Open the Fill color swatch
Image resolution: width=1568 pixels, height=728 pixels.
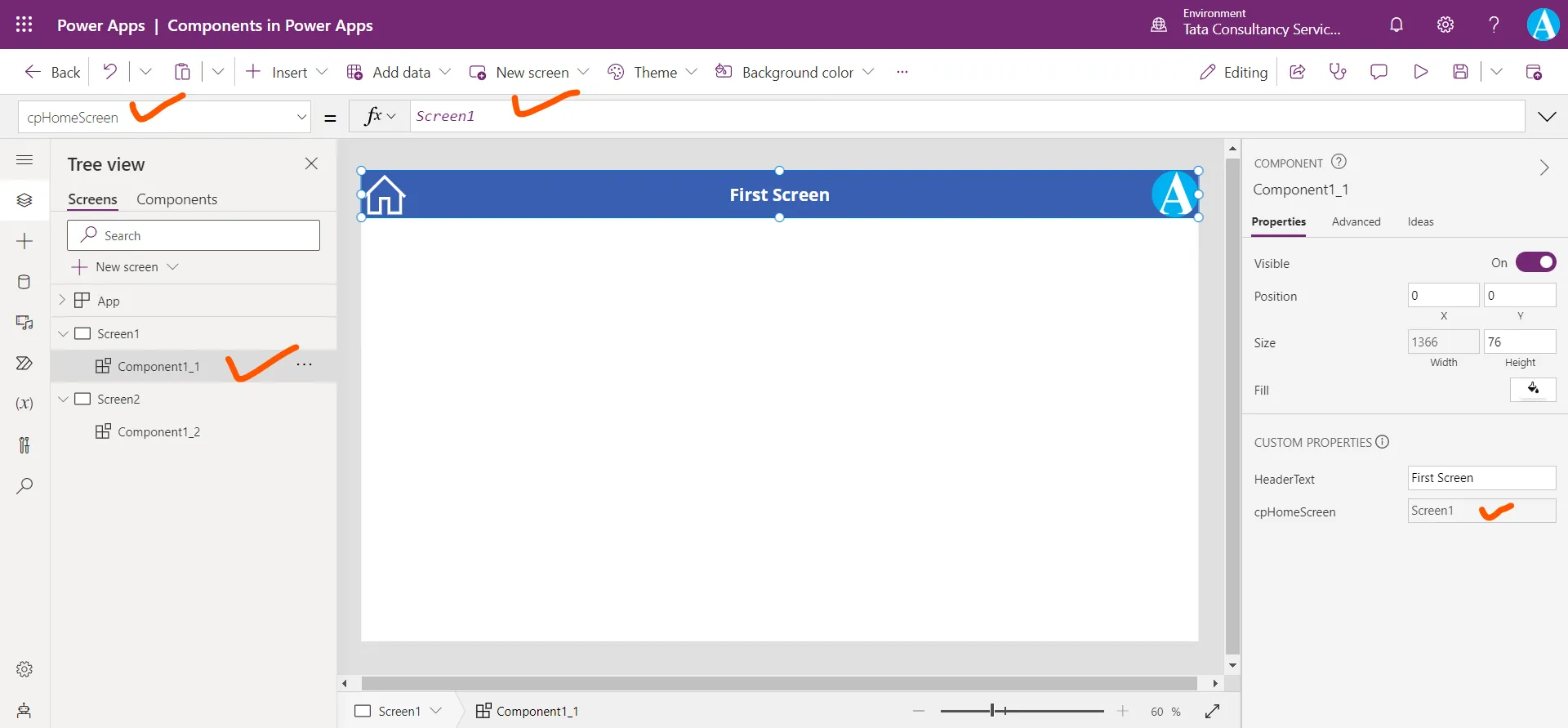pyautogui.click(x=1533, y=389)
